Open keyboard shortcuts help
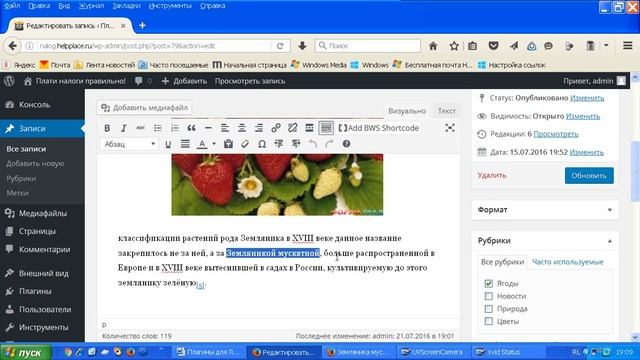 coord(346,144)
